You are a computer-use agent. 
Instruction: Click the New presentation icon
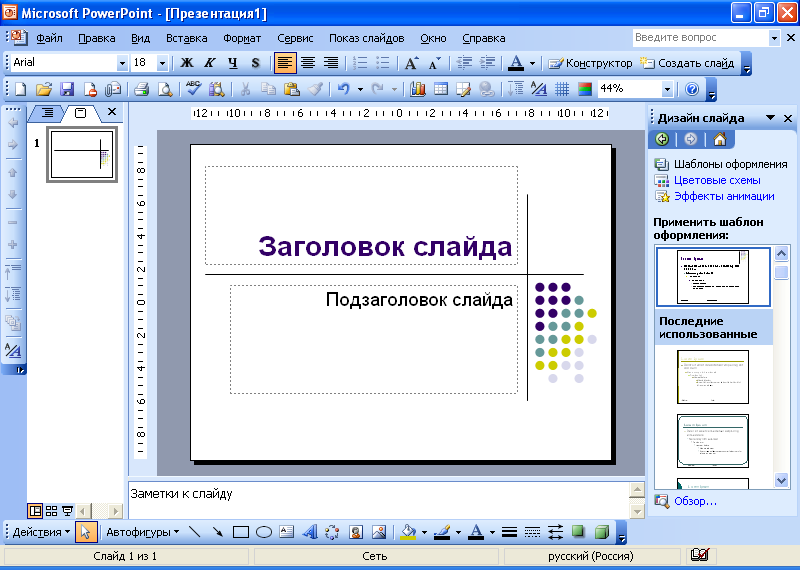point(20,90)
